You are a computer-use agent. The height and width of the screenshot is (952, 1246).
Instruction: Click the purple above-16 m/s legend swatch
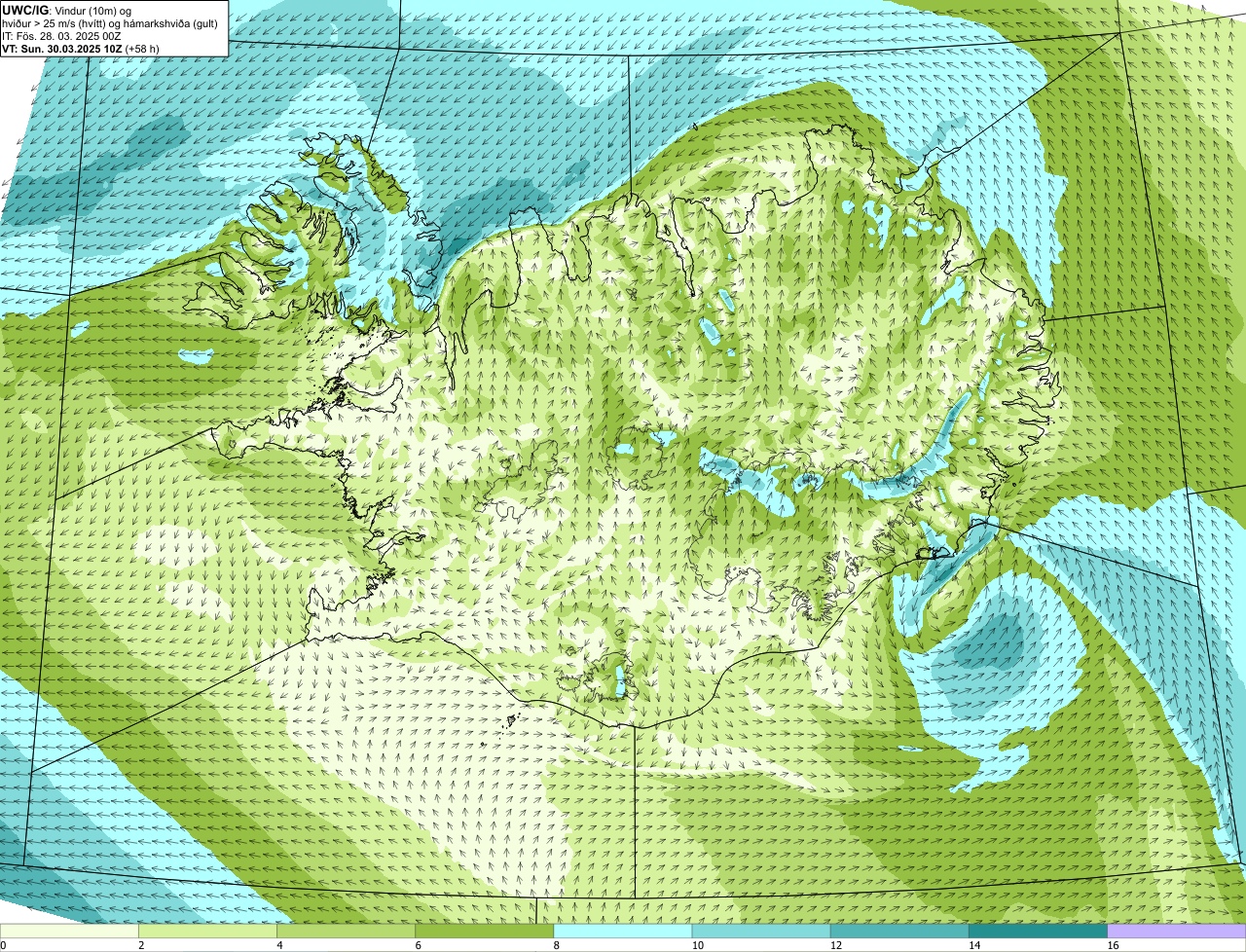click(x=1177, y=932)
